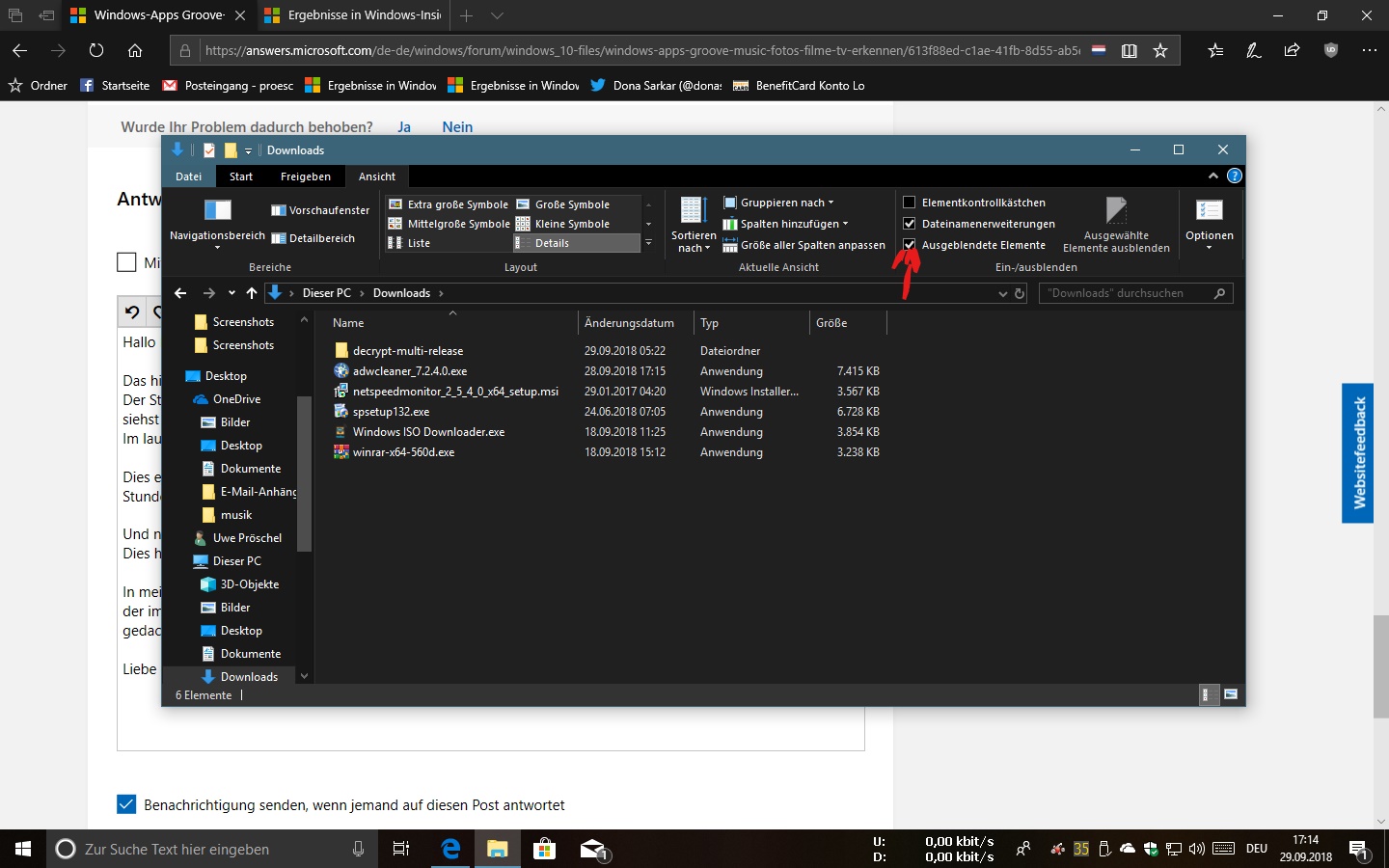This screenshot has height=868, width=1389.
Task: Click Explorer navigation pane scrollbar
Action: [x=304, y=473]
